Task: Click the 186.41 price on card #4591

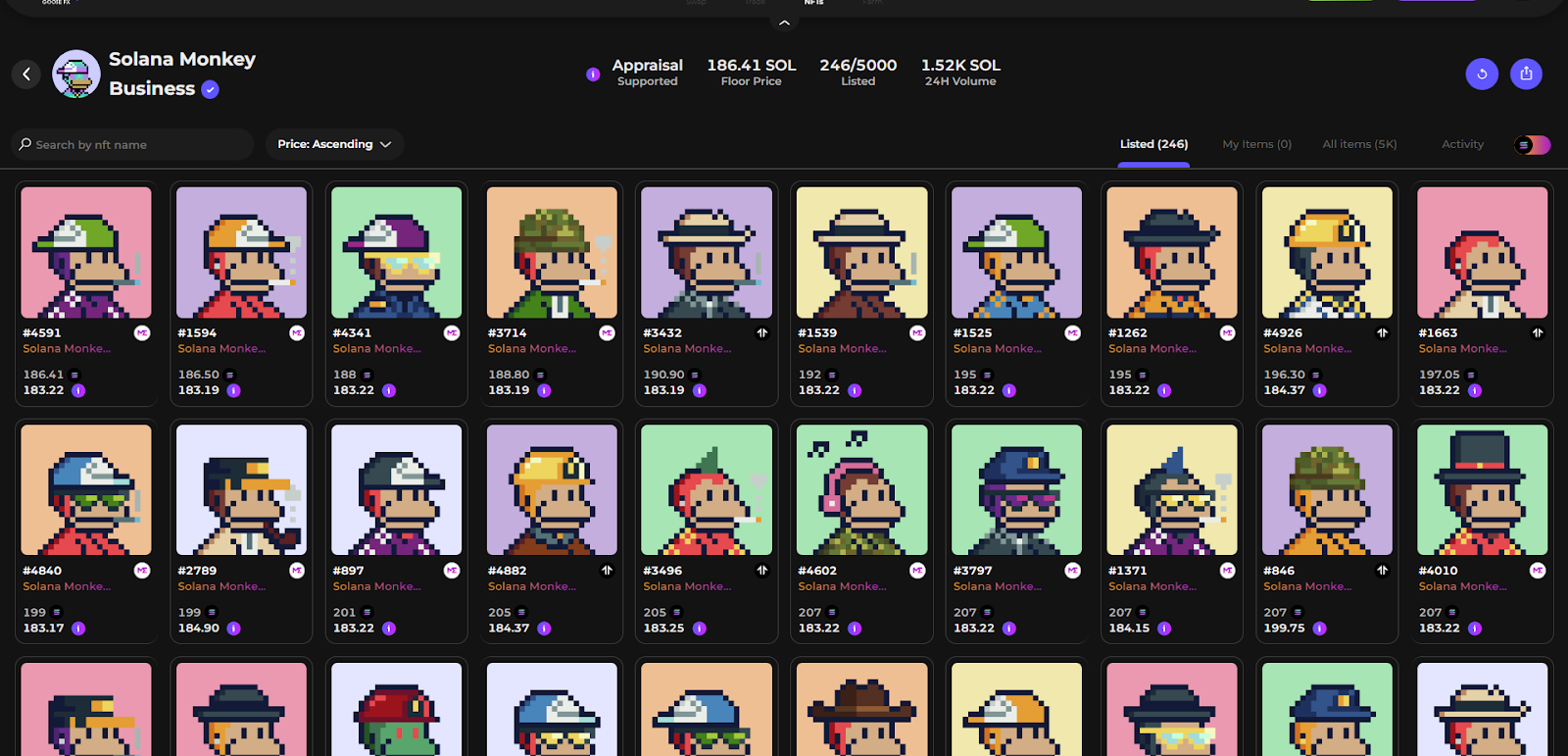Action: click(43, 375)
